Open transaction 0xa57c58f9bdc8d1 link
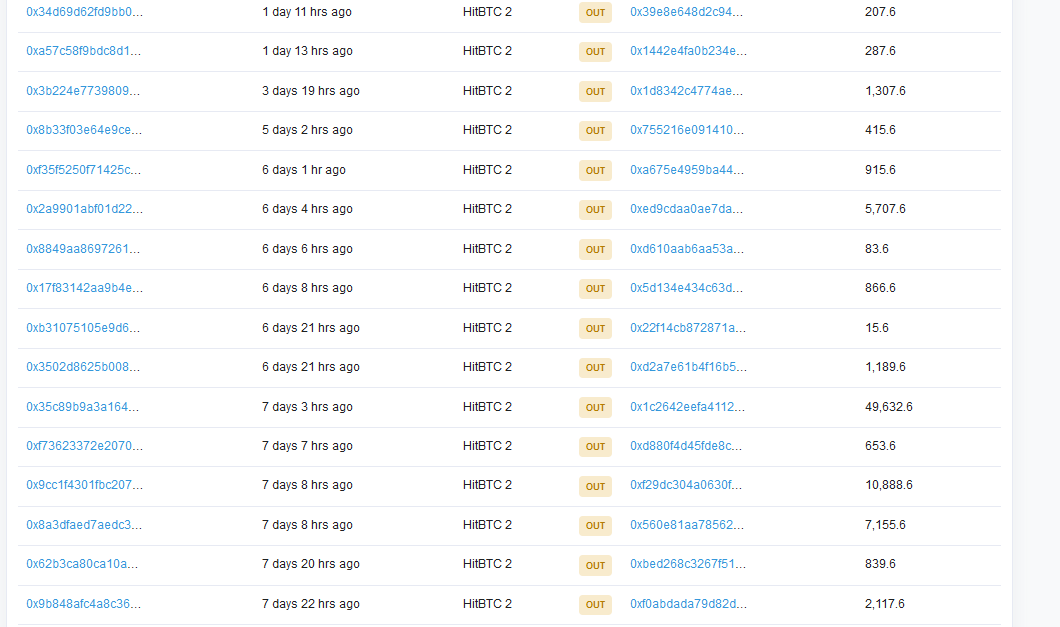This screenshot has width=1060, height=627. 84,51
